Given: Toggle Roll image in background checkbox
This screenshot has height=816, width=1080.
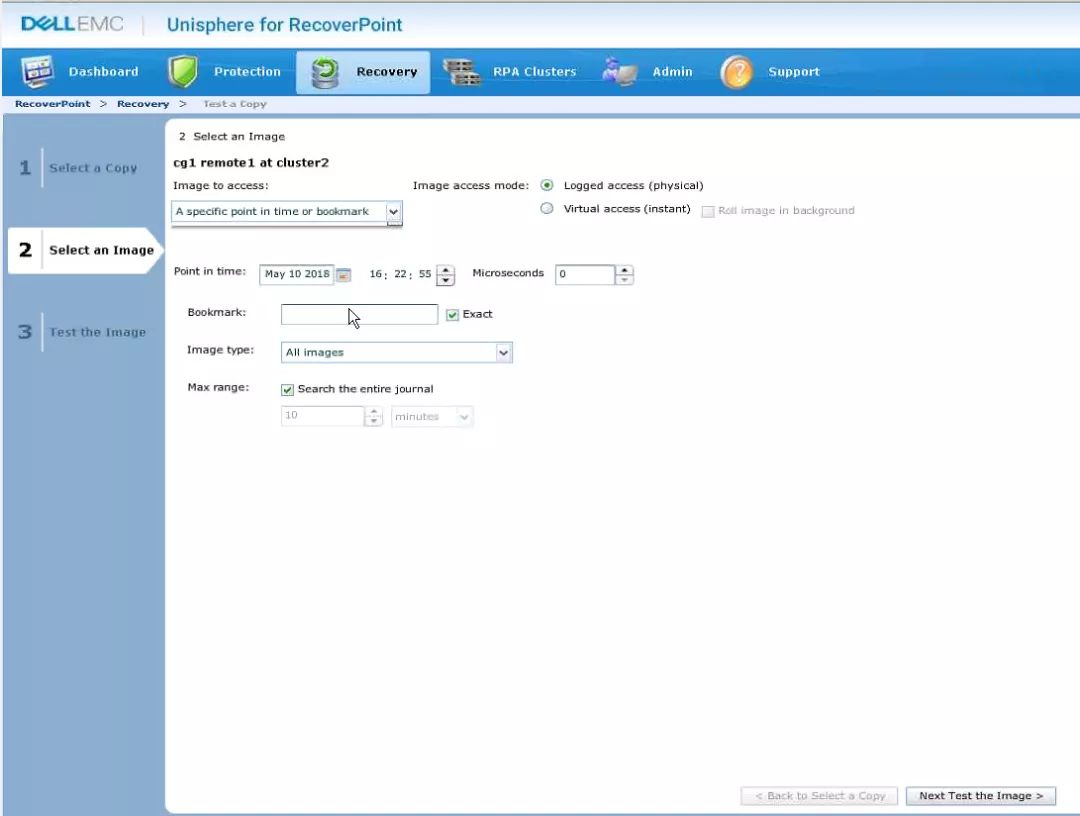Looking at the screenshot, I should point(707,211).
